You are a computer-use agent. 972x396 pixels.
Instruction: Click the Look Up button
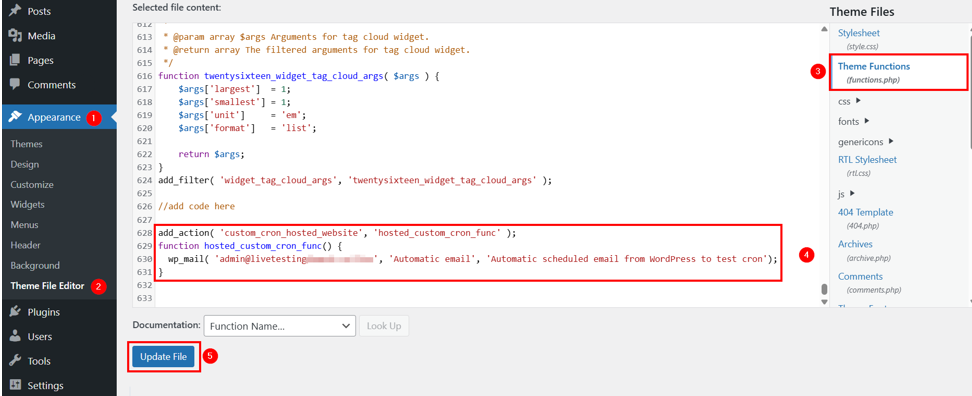click(384, 326)
